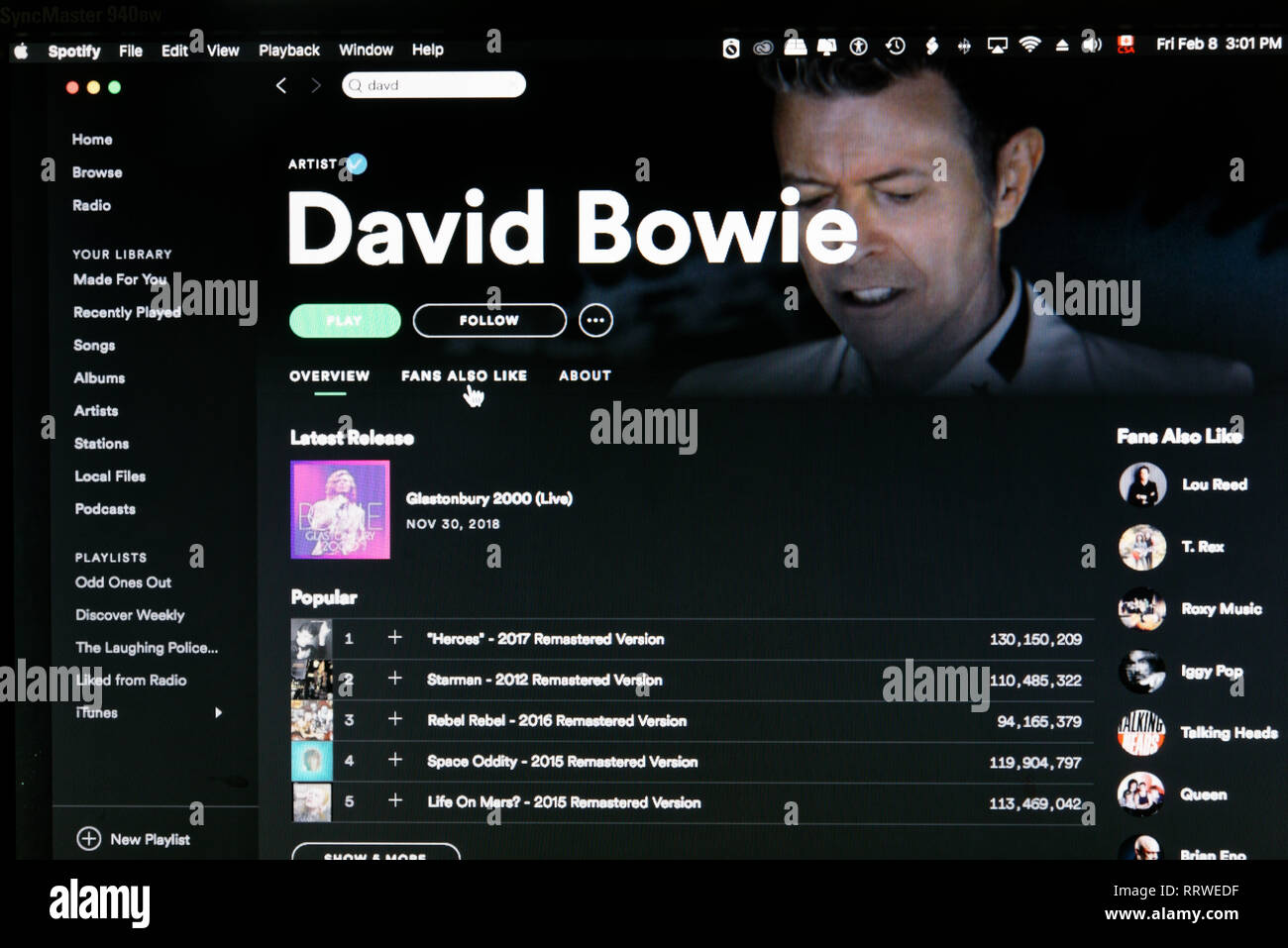The image size is (1288, 948).
Task: Open Made For You library section
Action: click(x=120, y=279)
